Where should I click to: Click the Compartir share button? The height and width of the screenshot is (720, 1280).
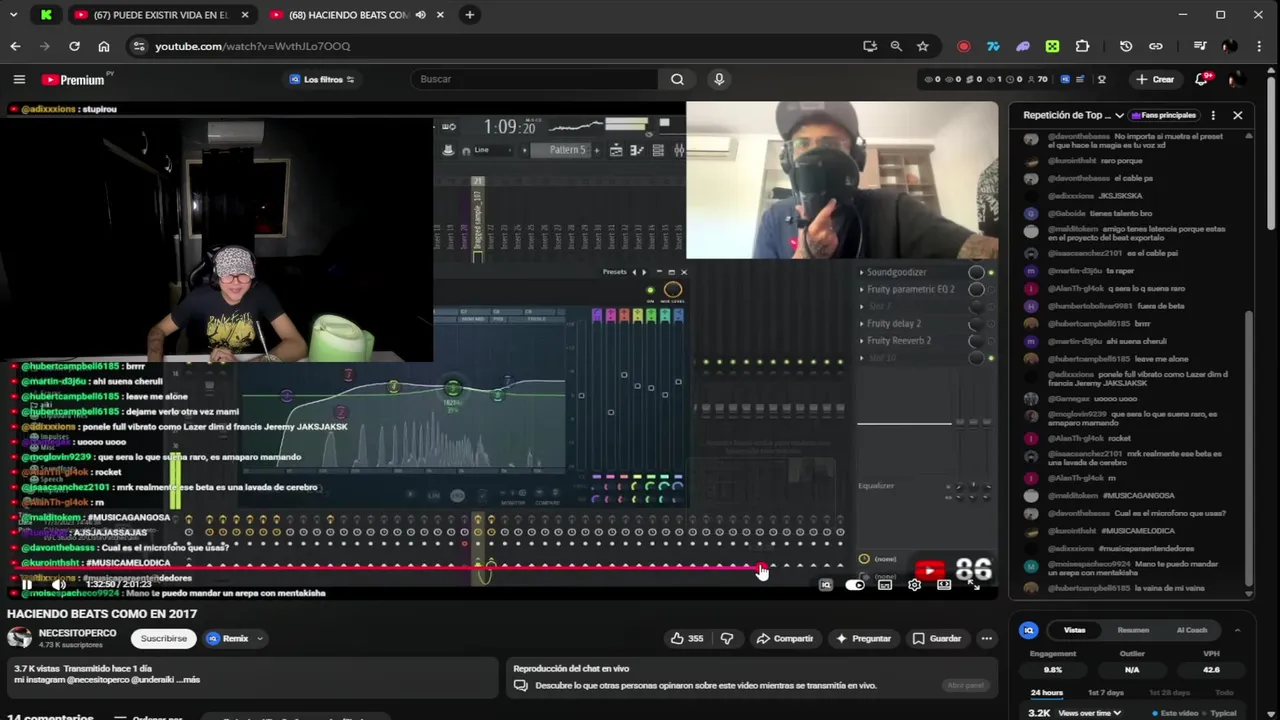coord(784,638)
